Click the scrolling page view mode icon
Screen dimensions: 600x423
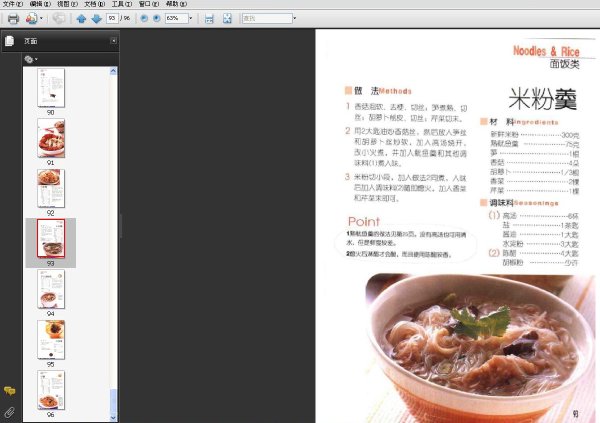(209, 18)
